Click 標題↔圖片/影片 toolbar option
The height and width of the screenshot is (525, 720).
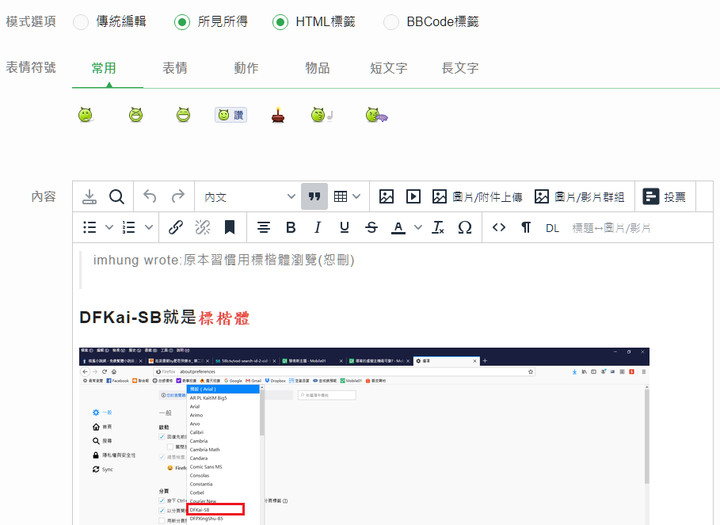(x=611, y=228)
